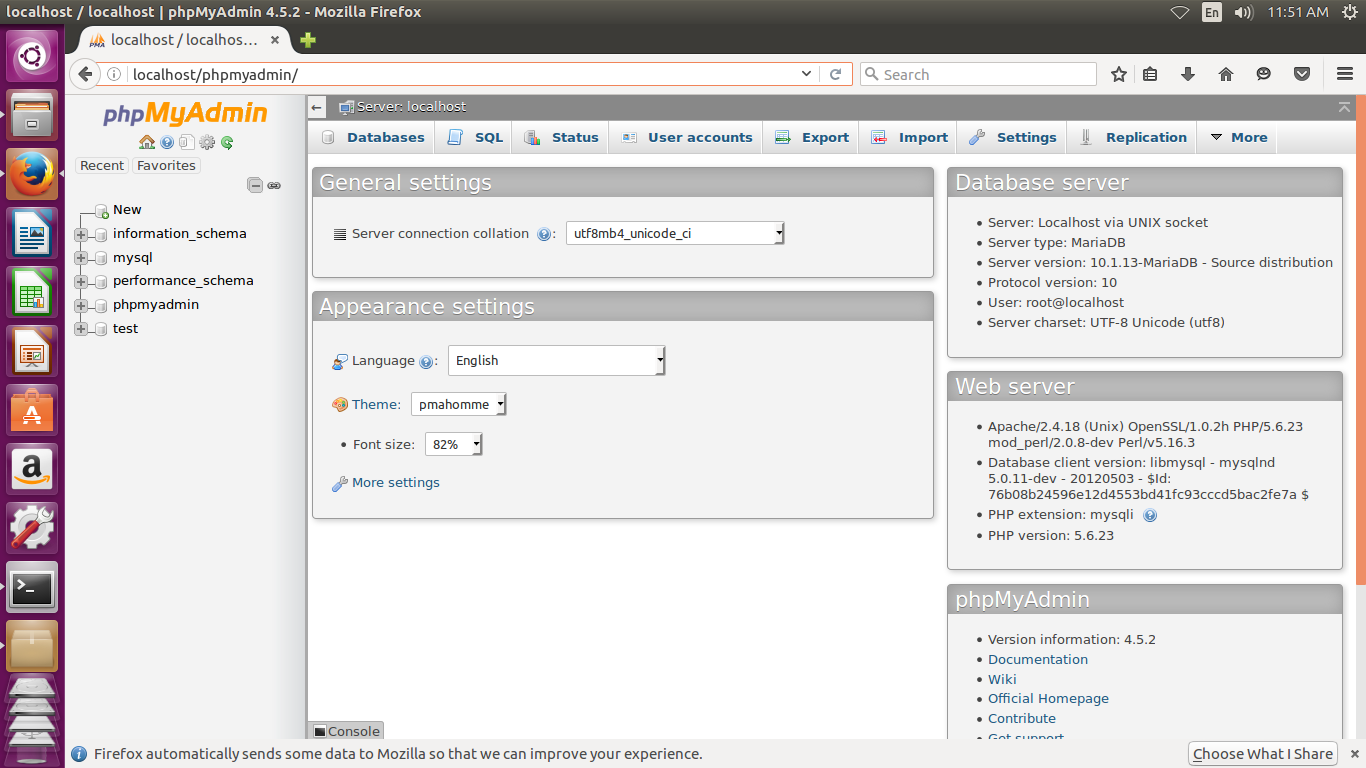
Task: Click help icon beside Language label
Action: pos(426,361)
